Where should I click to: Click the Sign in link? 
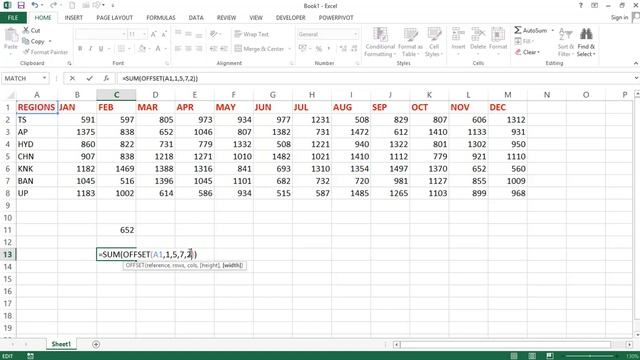tap(619, 18)
